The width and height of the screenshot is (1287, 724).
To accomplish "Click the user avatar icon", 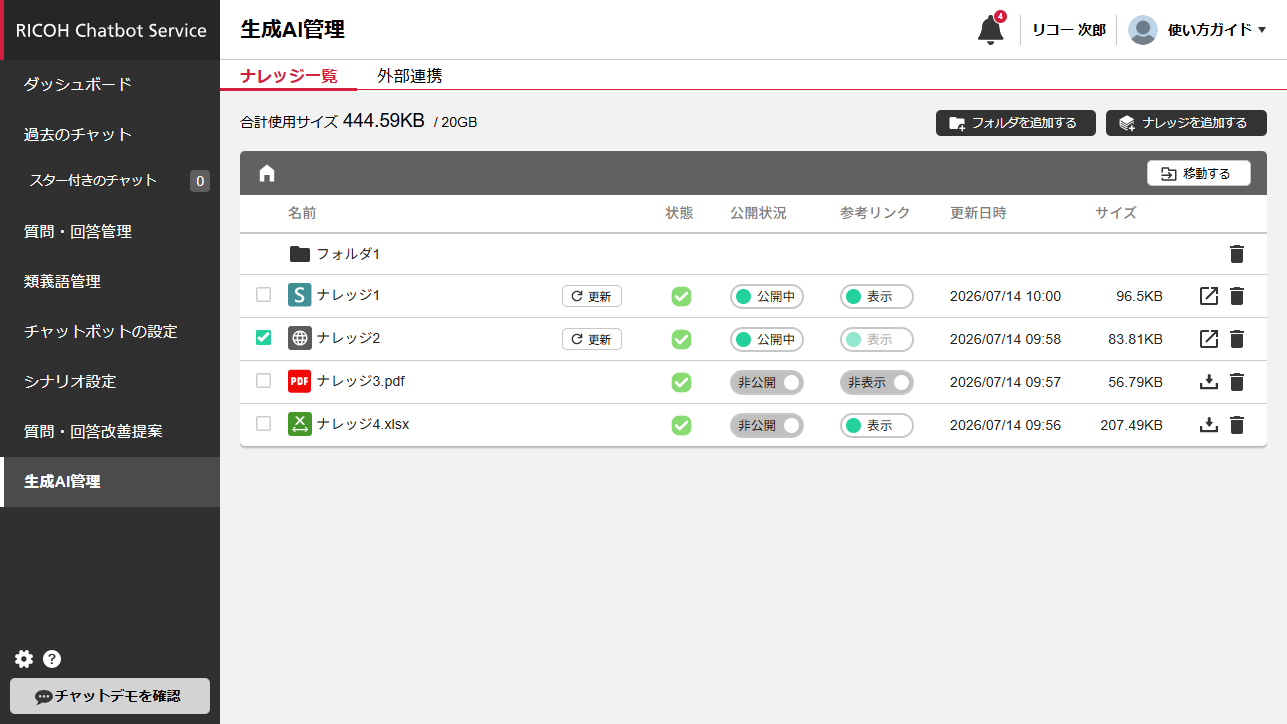I will pos(1143,30).
